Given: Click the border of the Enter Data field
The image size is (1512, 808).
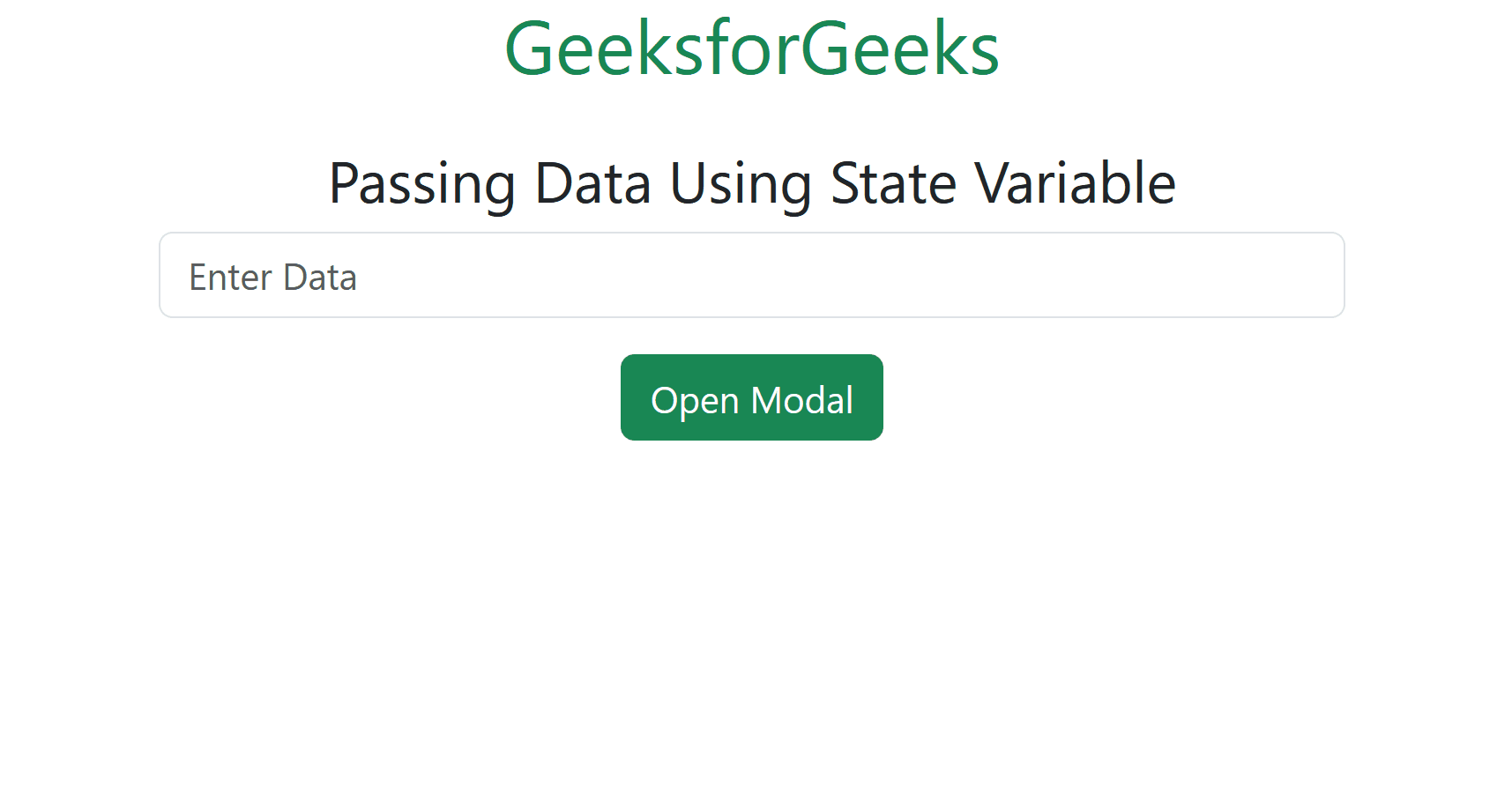Looking at the screenshot, I should 751,234.
